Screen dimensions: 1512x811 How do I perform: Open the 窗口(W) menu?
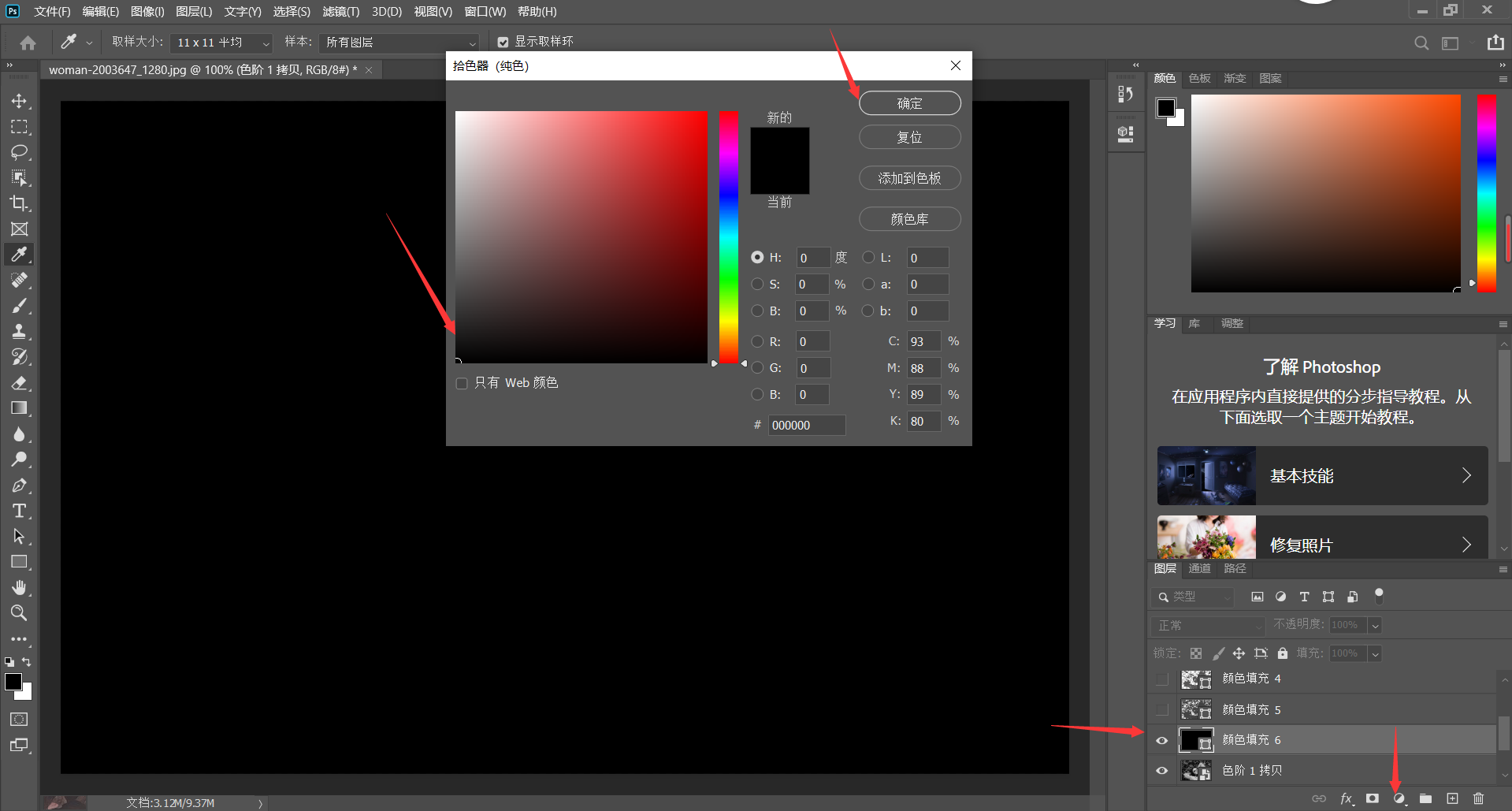click(485, 12)
